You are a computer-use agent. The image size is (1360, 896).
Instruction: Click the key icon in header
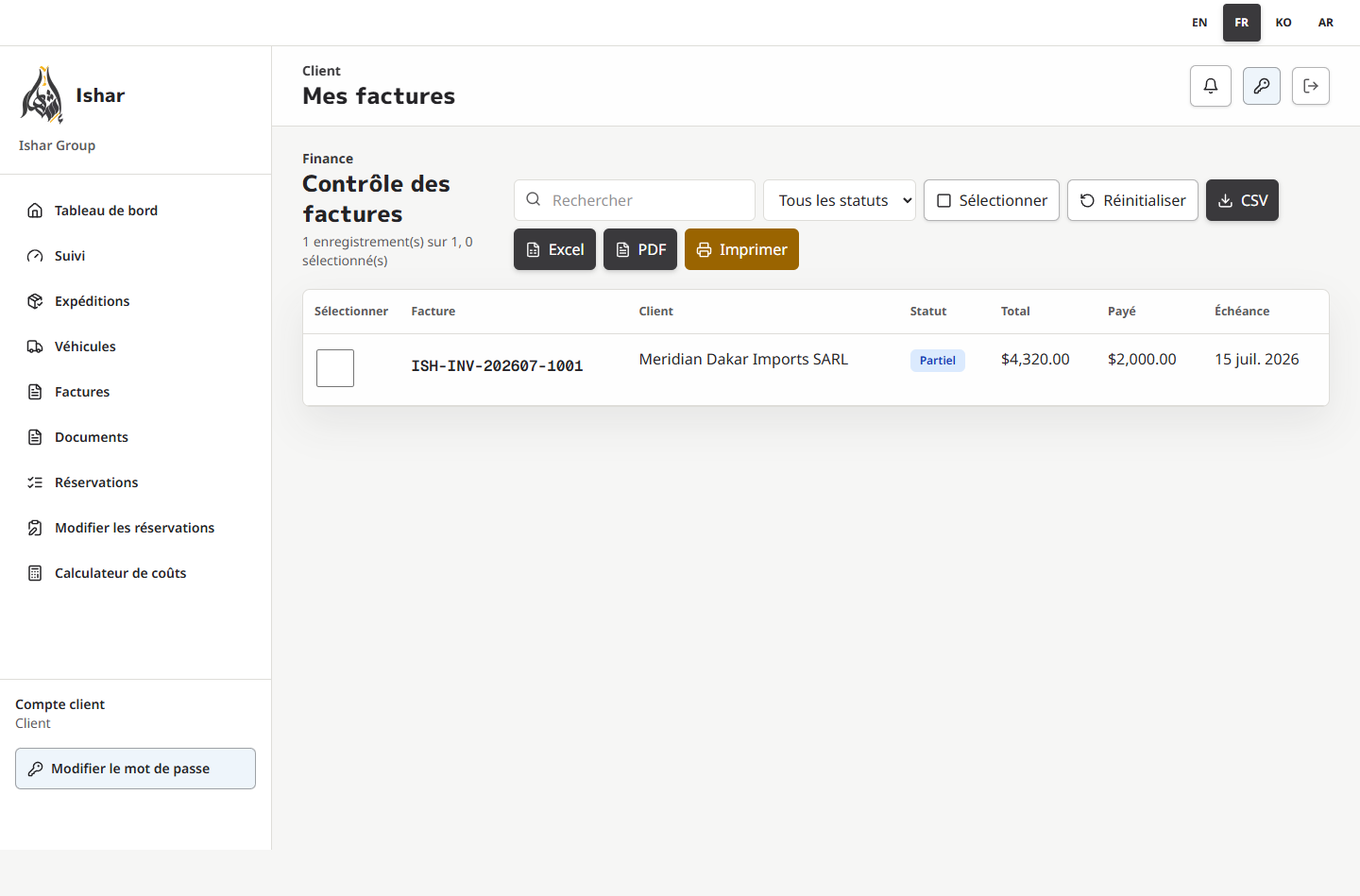[x=1262, y=86]
